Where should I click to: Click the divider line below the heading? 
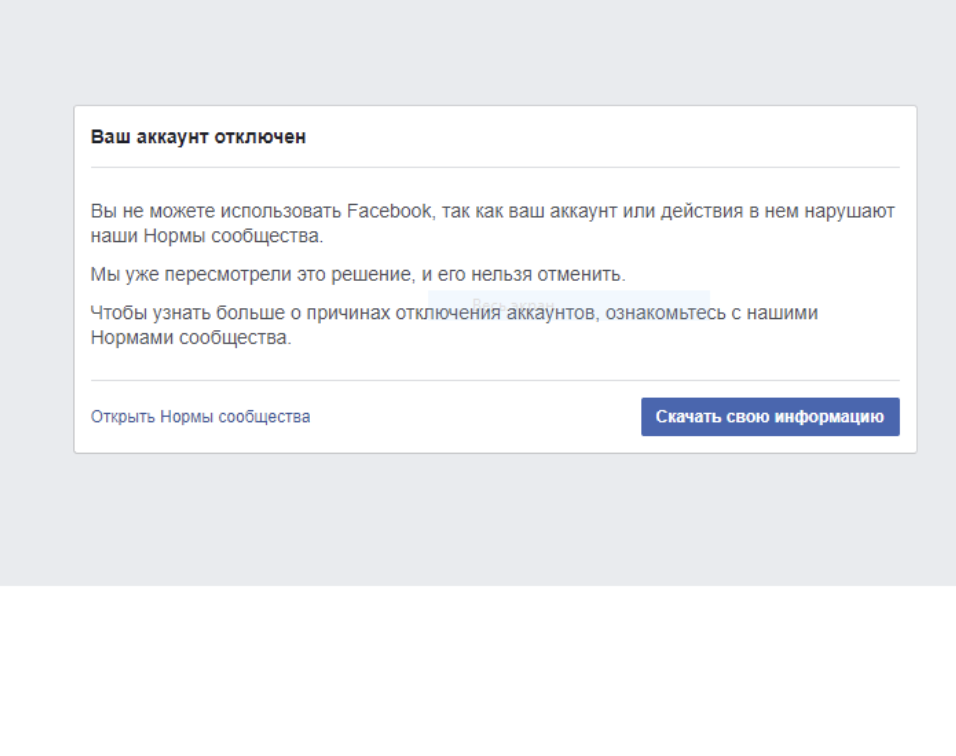pyautogui.click(x=495, y=167)
